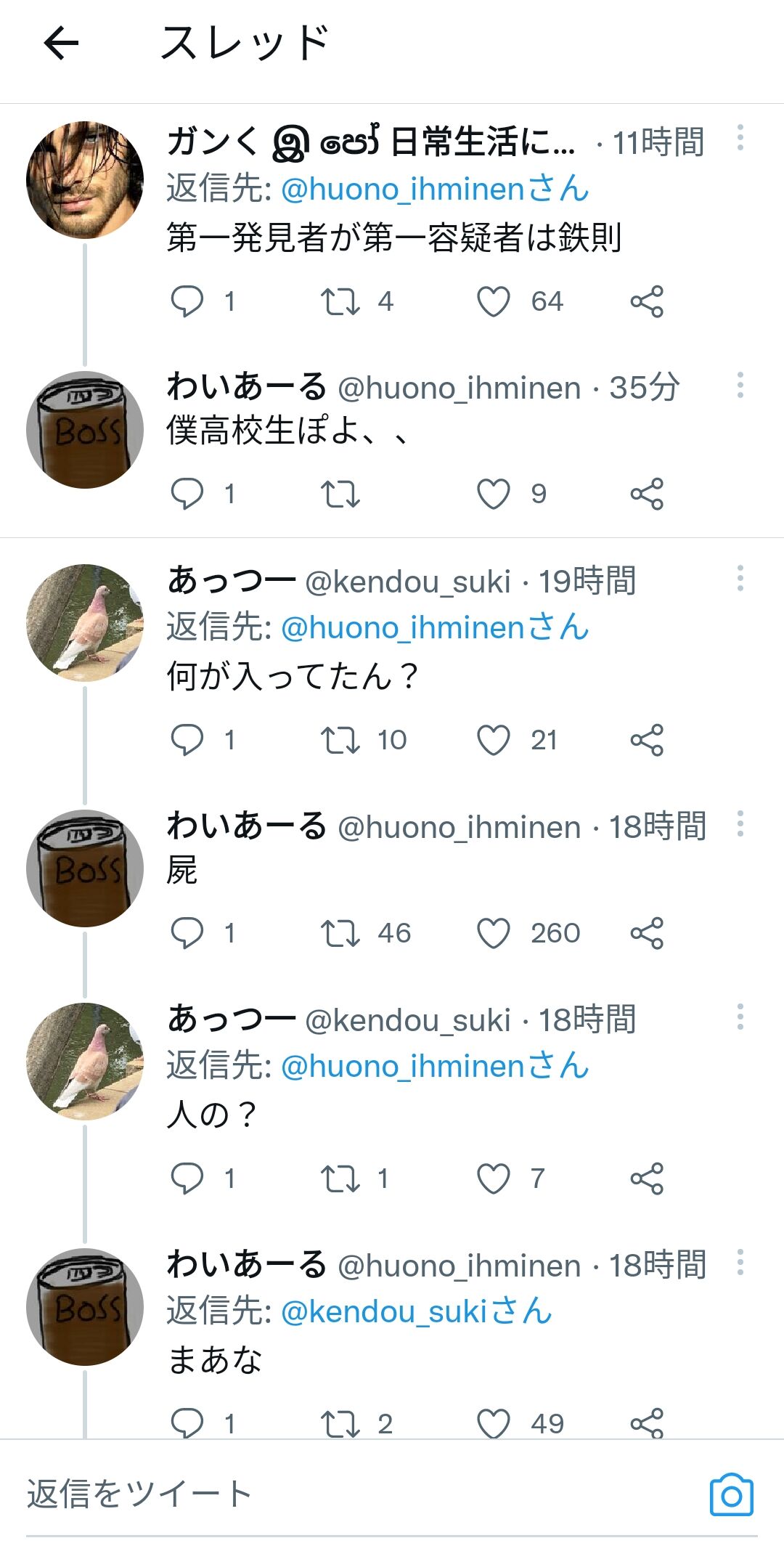
Task: Open the @huono_ihminen link in ガンく's reply
Action: tap(434, 189)
